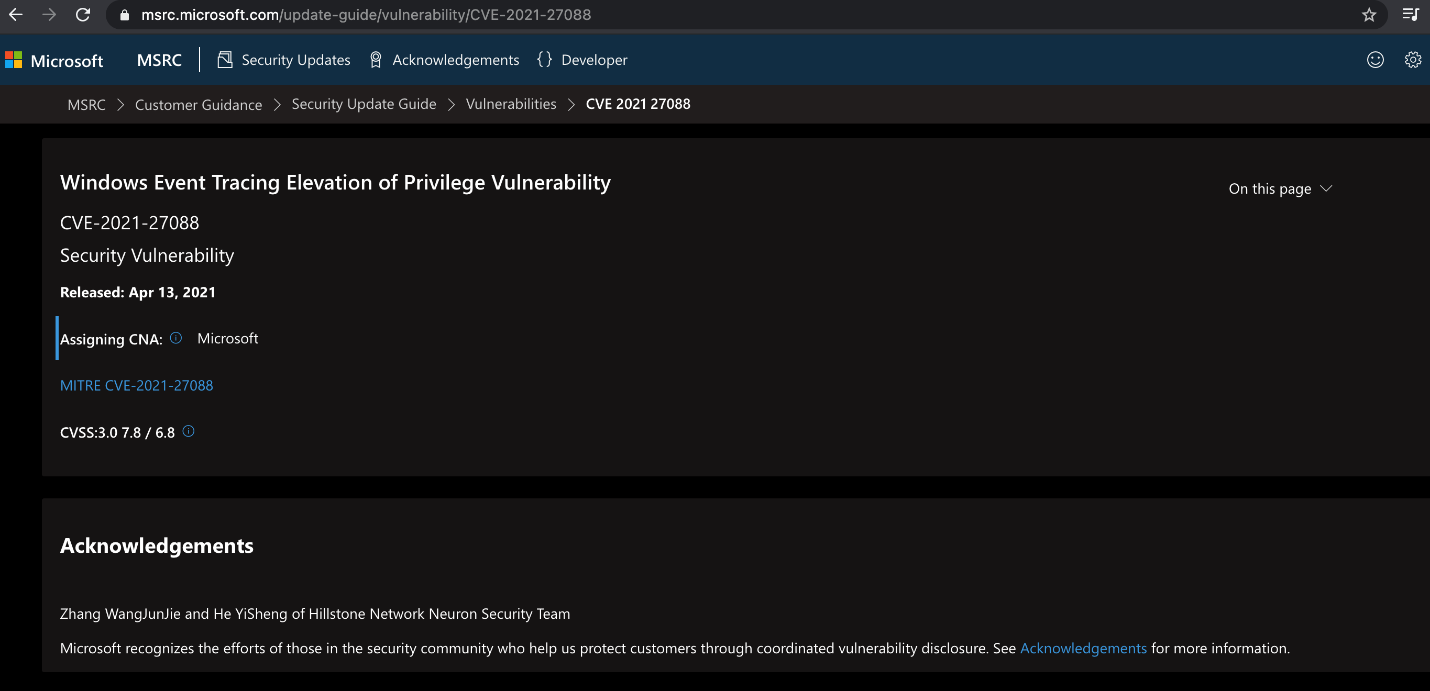The width and height of the screenshot is (1430, 691).
Task: Expand the On this page dropdown
Action: click(1280, 189)
